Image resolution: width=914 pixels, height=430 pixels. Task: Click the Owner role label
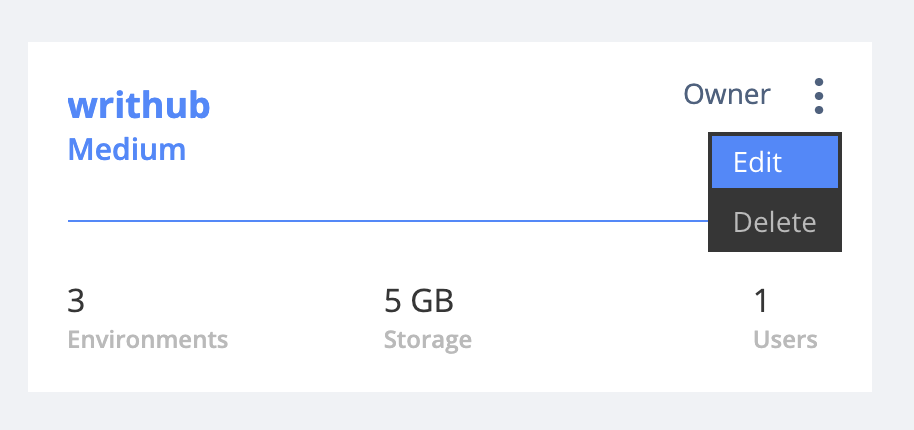727,95
